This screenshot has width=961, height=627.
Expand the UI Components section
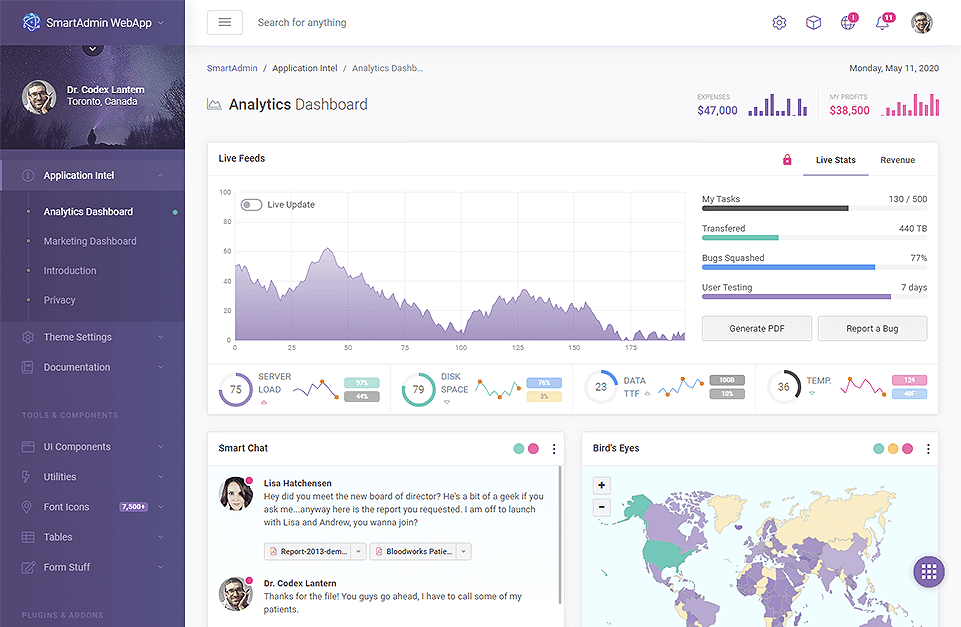(92, 447)
